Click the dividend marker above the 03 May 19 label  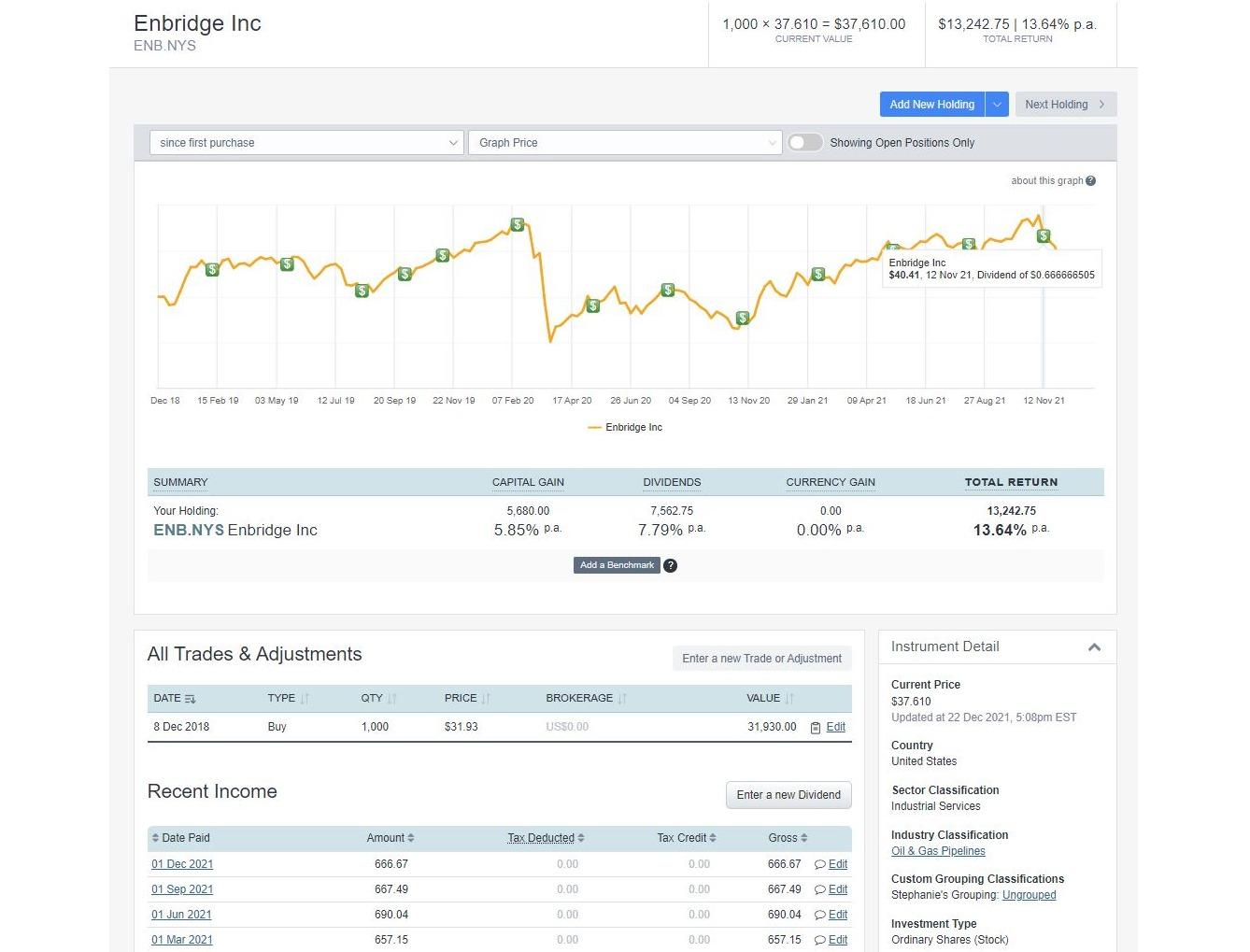tap(287, 264)
